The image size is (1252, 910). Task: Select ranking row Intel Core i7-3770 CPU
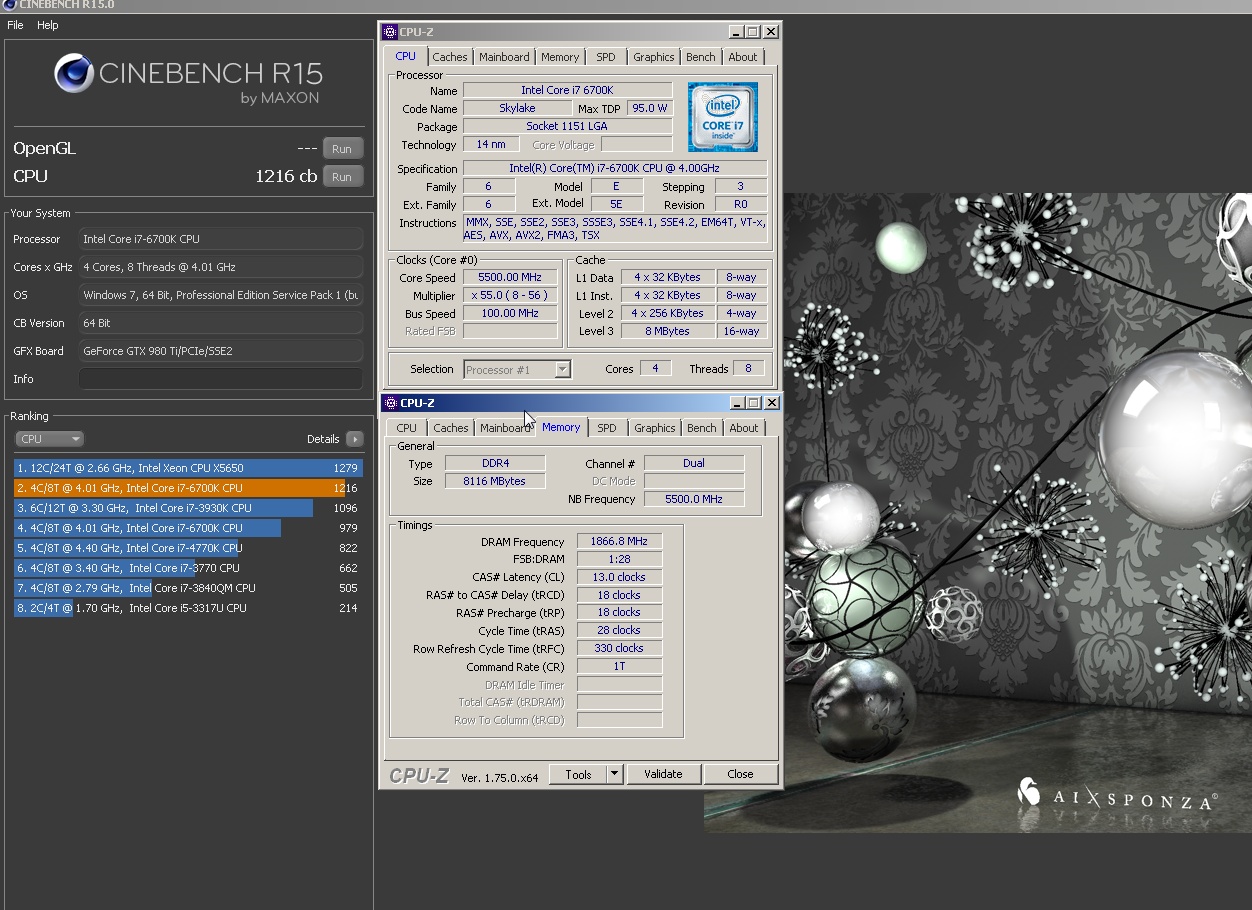(188, 568)
